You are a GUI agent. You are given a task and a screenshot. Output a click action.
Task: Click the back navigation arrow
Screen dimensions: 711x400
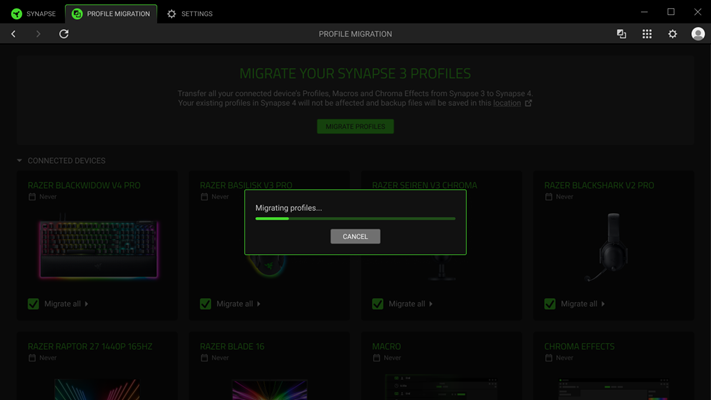(x=13, y=34)
